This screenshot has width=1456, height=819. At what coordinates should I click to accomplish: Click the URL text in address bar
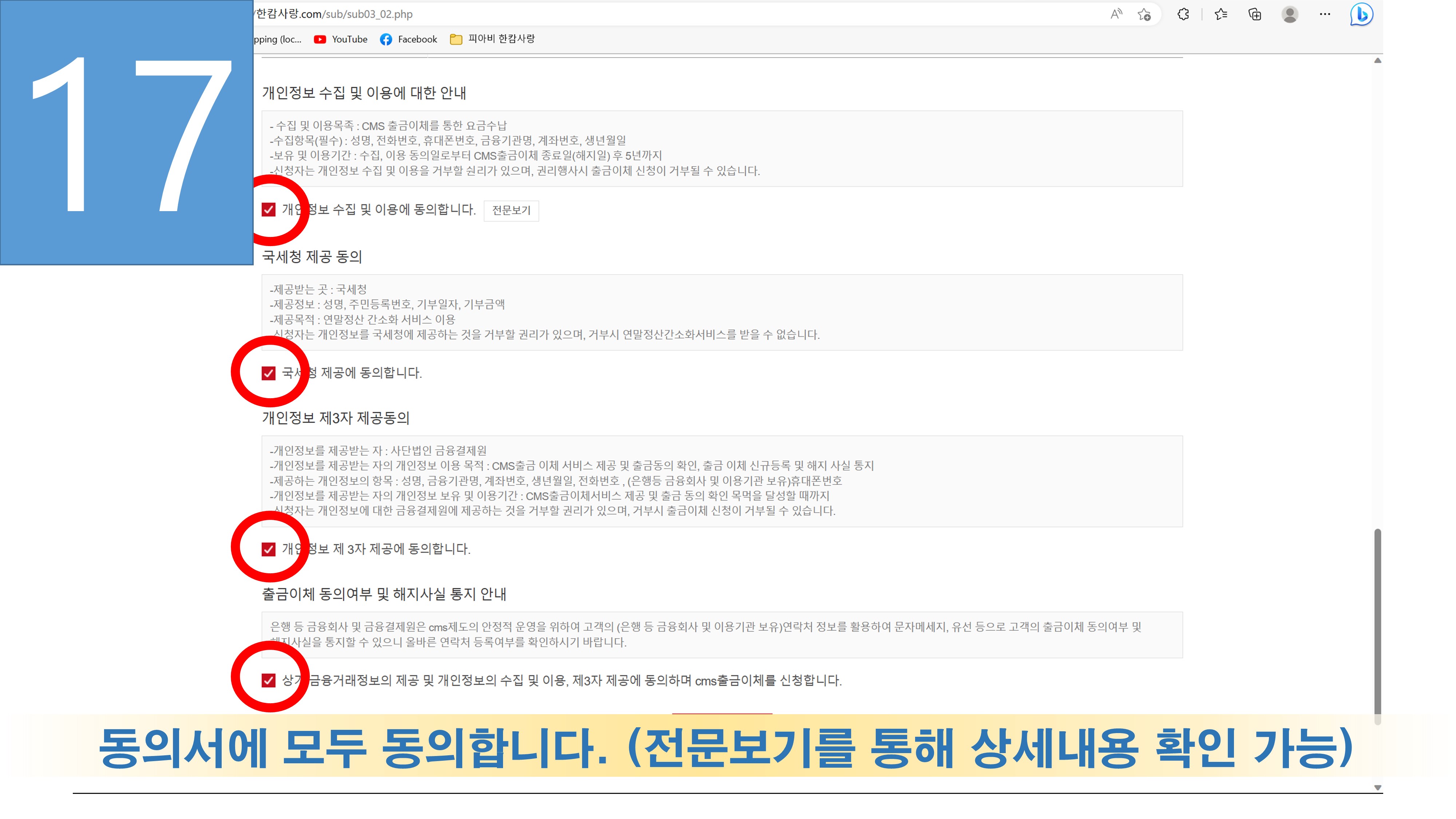click(x=333, y=14)
